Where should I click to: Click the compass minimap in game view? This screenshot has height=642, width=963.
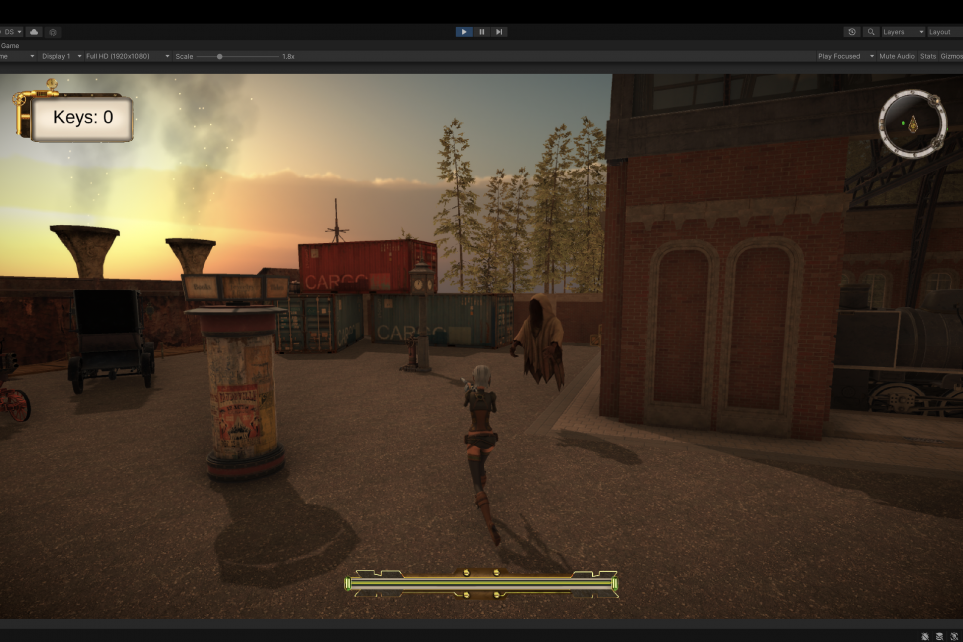click(912, 123)
